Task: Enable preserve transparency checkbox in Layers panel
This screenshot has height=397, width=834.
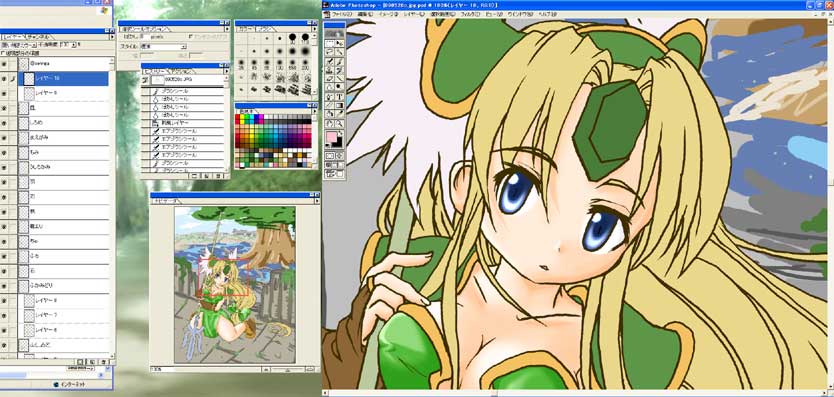Action: coord(3,53)
